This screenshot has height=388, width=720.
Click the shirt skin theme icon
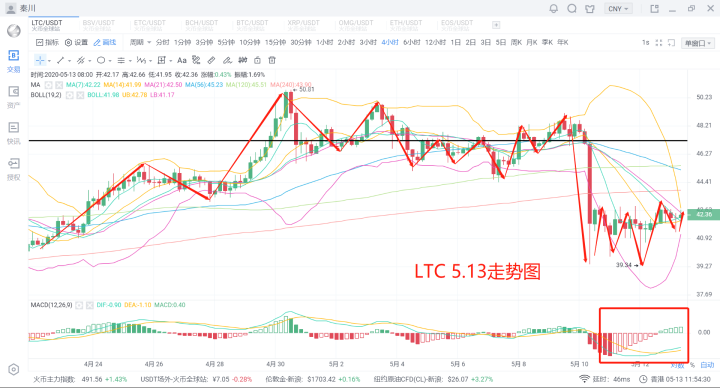(590, 8)
